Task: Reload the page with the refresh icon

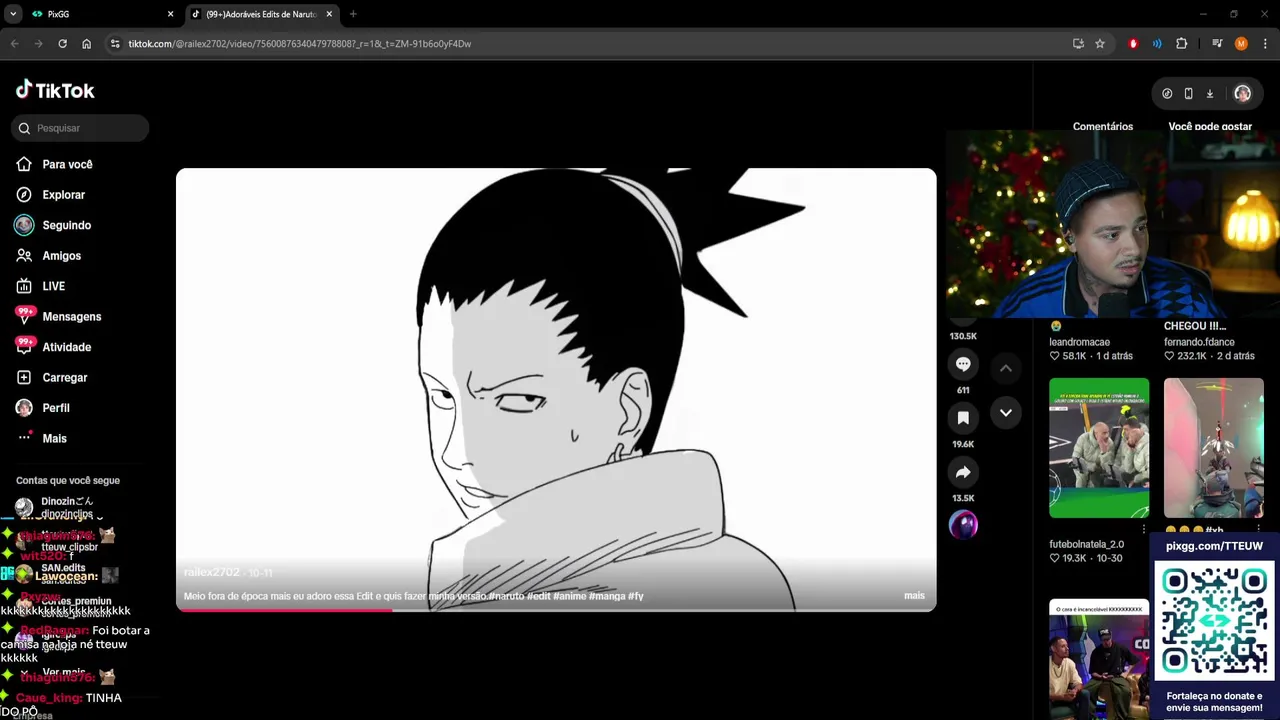Action: coord(62,44)
